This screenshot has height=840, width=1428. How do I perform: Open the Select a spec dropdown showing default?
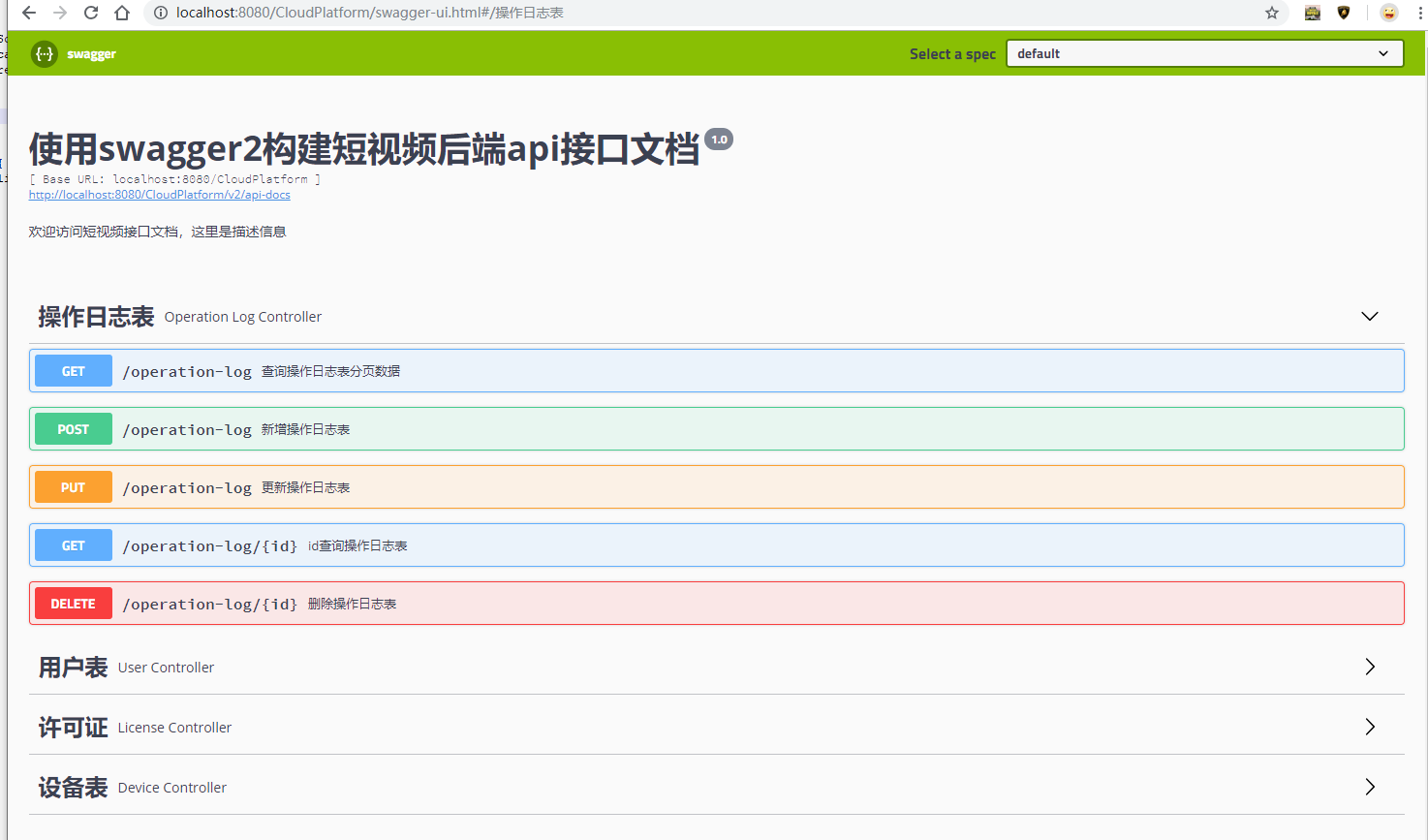click(x=1204, y=53)
